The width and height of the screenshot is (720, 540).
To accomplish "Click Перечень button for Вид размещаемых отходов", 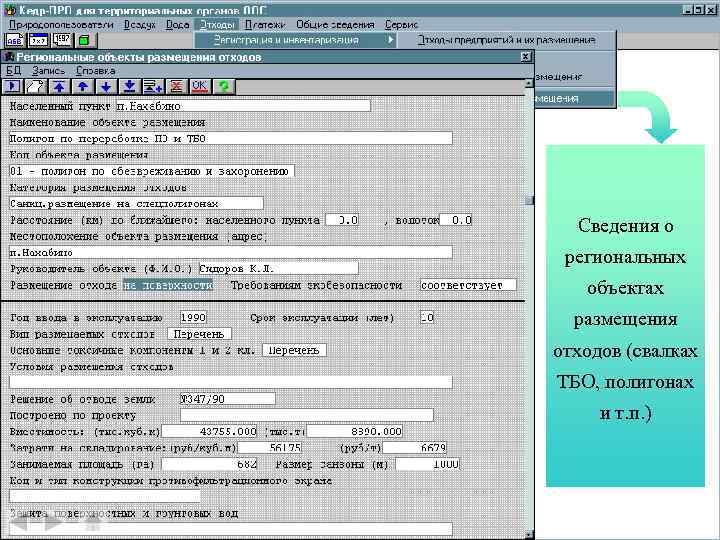I will pos(199,334).
